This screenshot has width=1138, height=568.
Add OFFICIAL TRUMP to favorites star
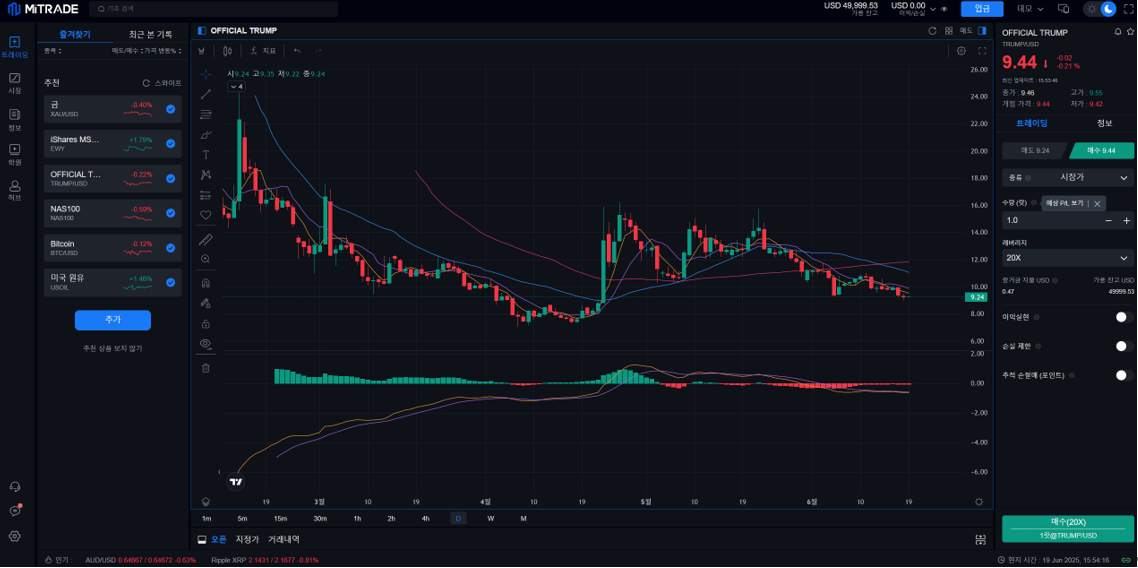click(1131, 32)
